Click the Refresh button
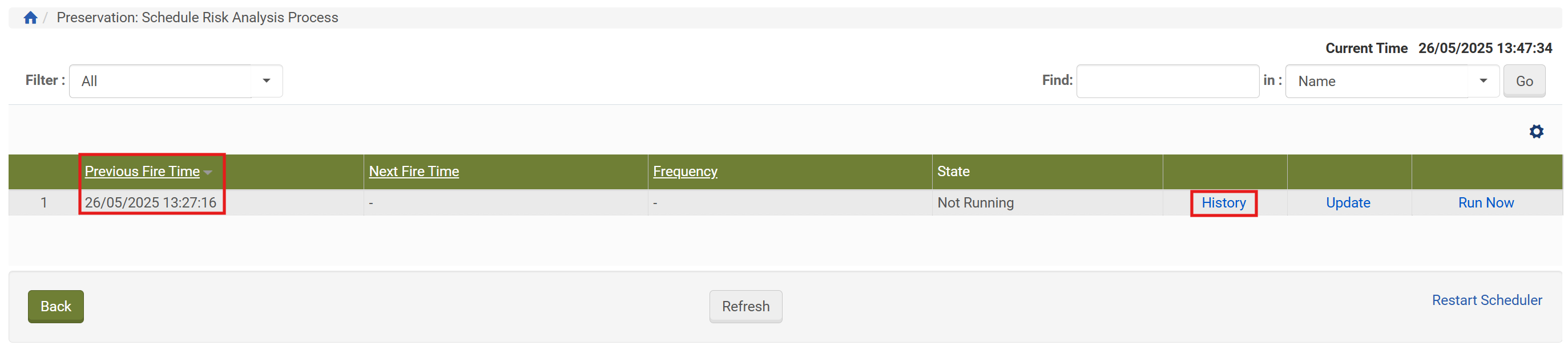This screenshot has width=1568, height=354. pyautogui.click(x=745, y=307)
